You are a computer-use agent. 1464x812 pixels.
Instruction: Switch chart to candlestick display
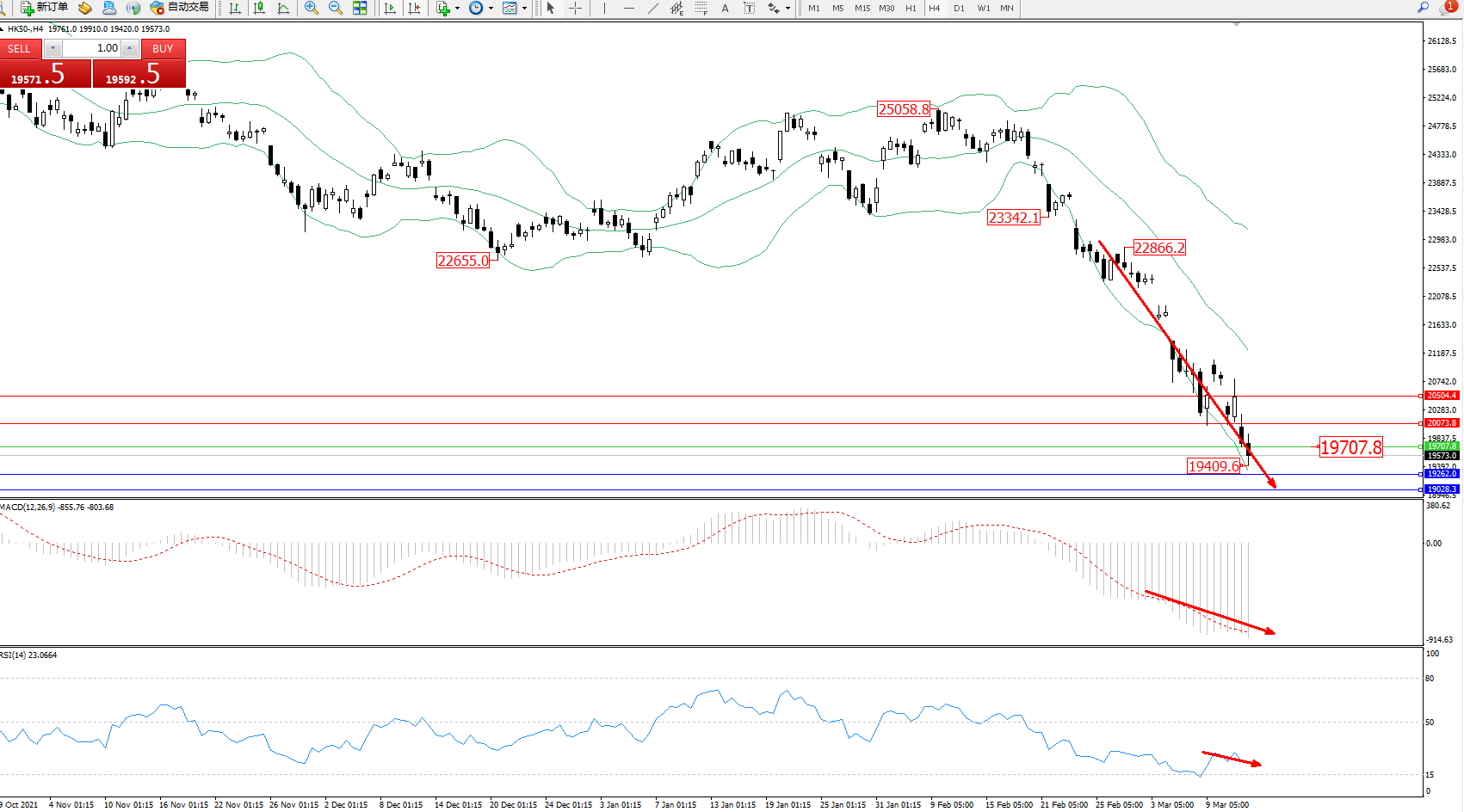(258, 8)
